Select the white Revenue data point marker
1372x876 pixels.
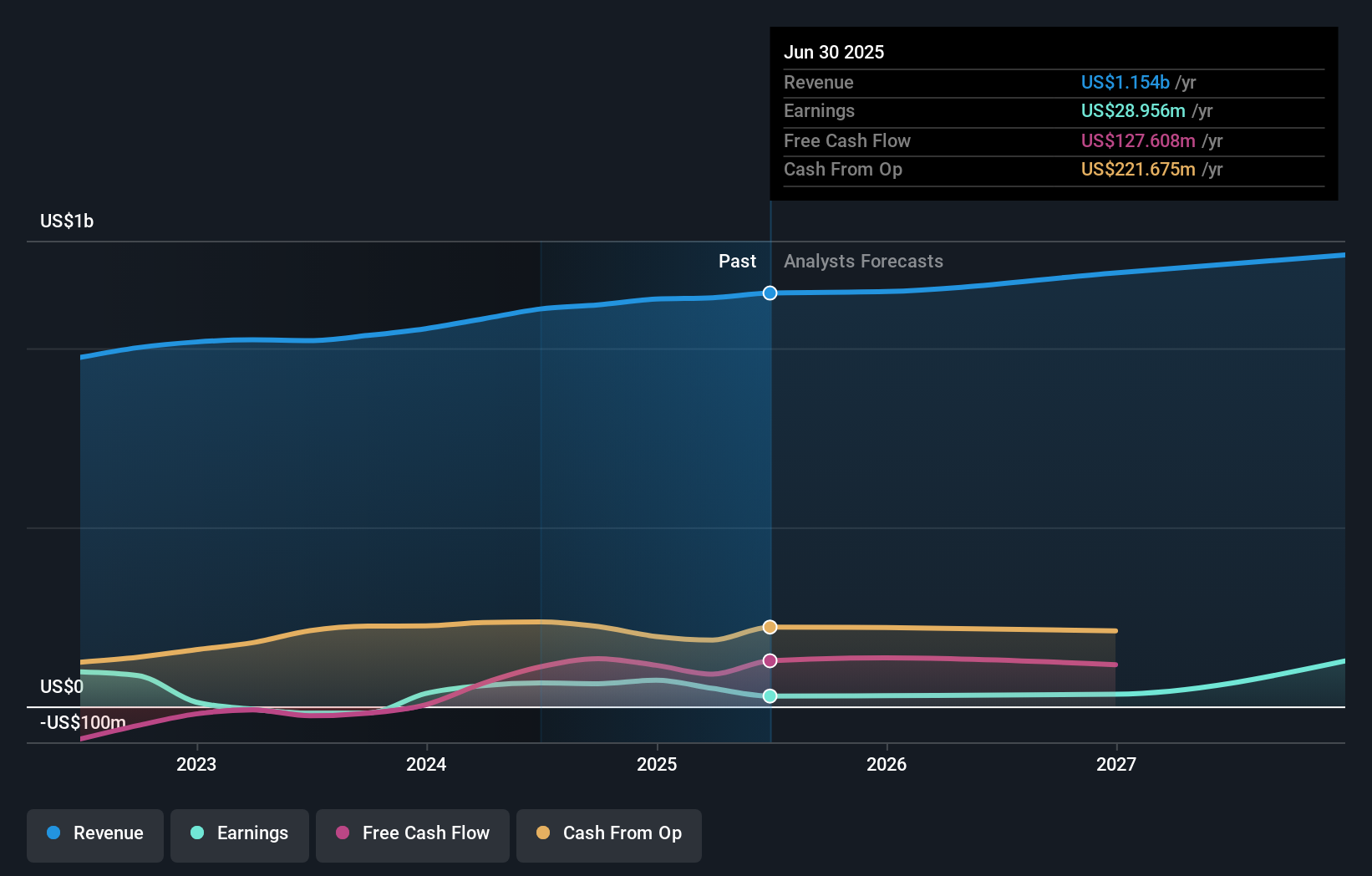point(770,293)
